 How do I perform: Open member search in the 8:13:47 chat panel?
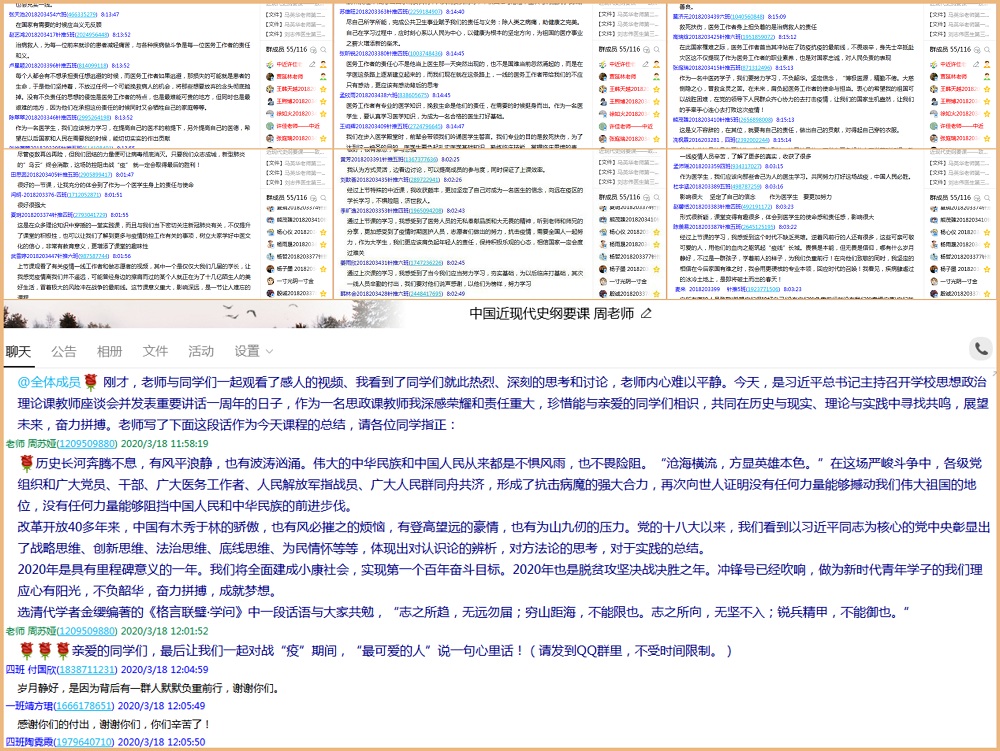[323, 50]
